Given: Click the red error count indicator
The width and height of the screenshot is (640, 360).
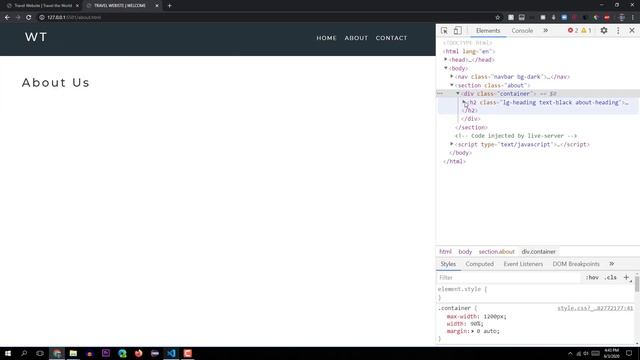Looking at the screenshot, I should click(573, 31).
